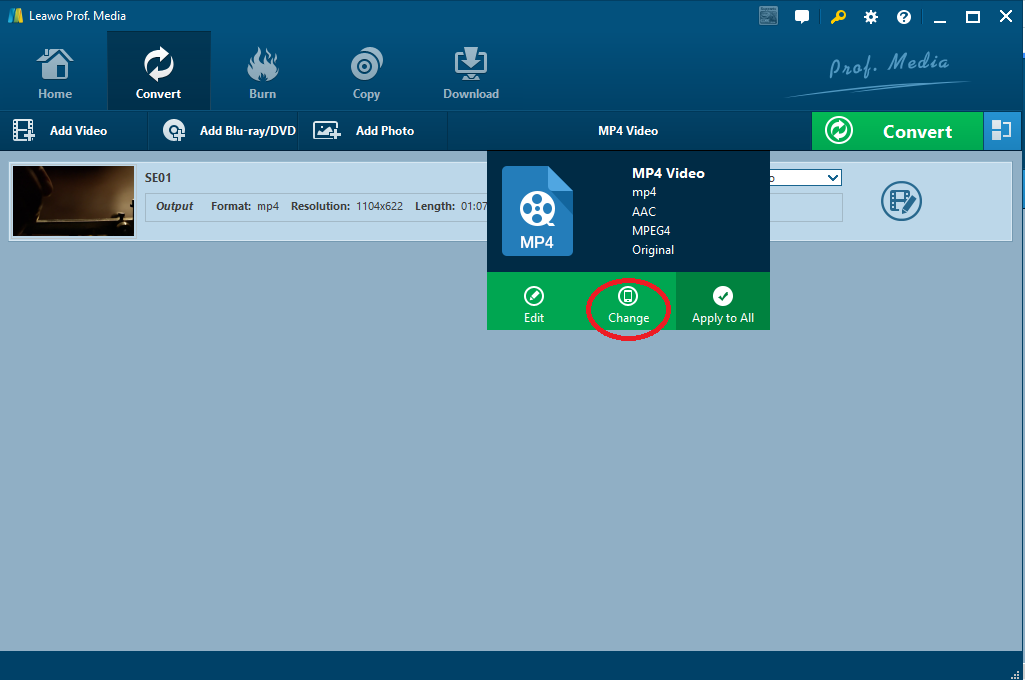Switch to the Burn tab
Screen dimensions: 1025x680
pyautogui.click(x=262, y=74)
